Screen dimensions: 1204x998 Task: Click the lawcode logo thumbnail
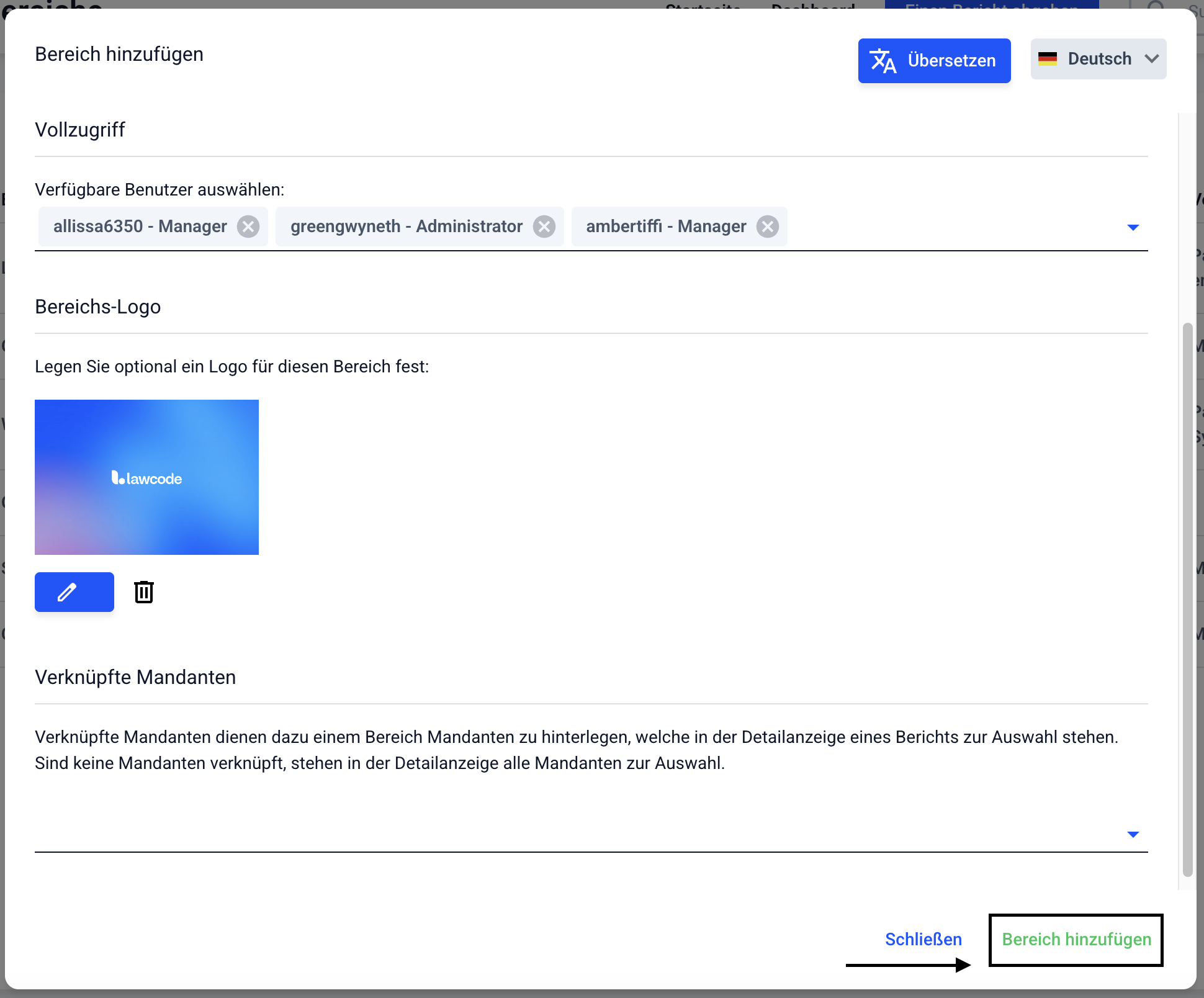click(x=146, y=477)
